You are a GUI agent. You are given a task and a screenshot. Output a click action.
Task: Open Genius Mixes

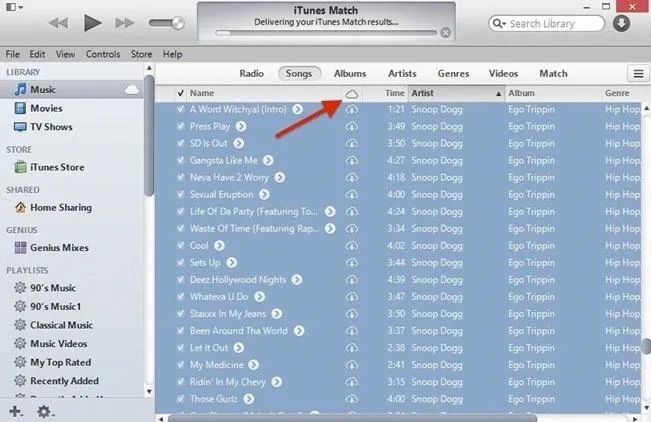(x=59, y=248)
